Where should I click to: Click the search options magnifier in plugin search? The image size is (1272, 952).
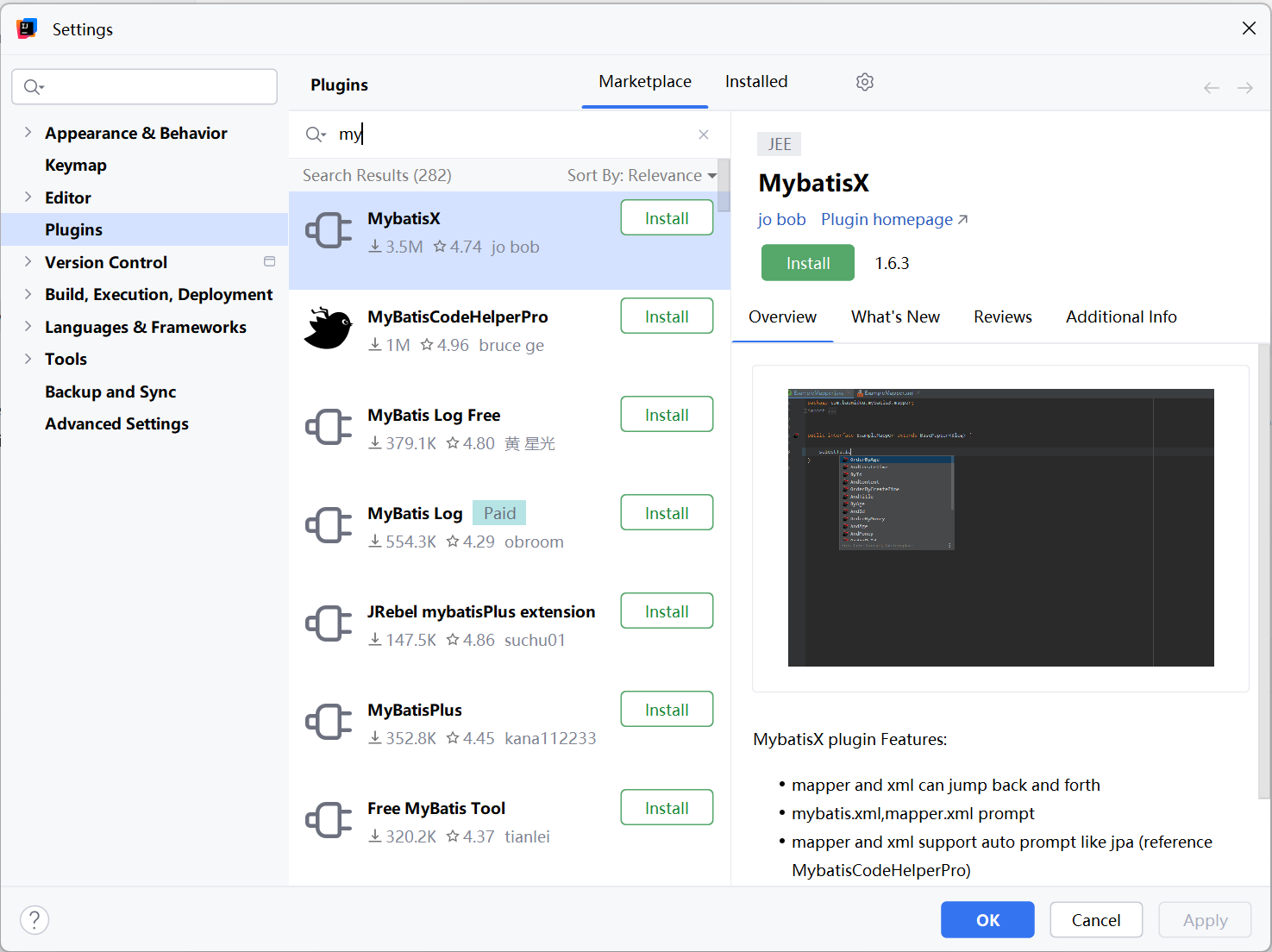[316, 135]
